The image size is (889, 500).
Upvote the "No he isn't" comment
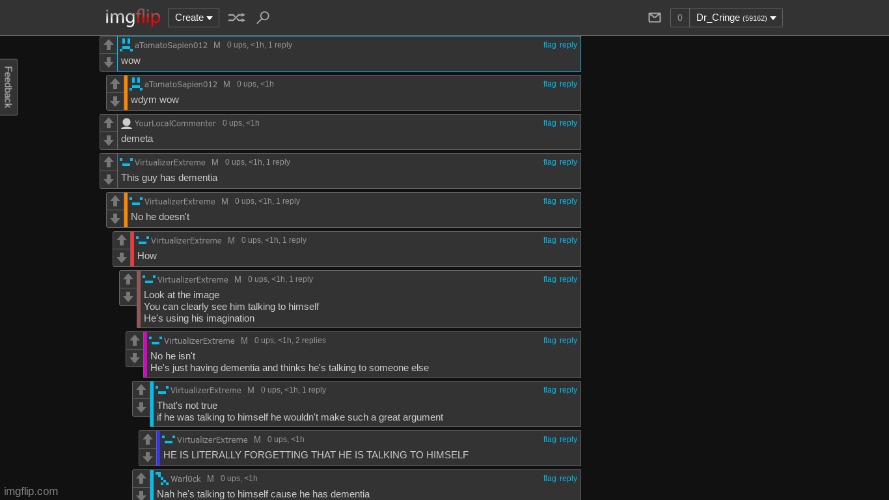coord(134,341)
